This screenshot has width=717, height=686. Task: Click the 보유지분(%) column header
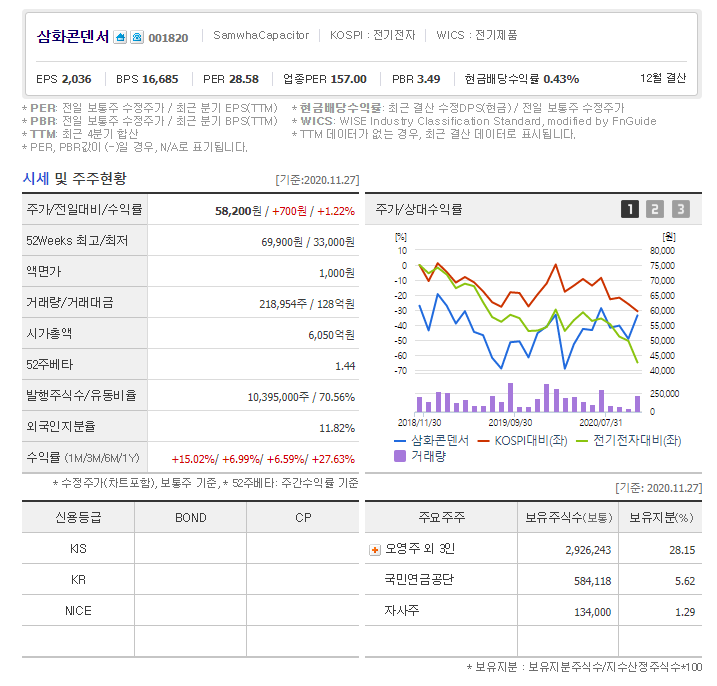coord(661,517)
